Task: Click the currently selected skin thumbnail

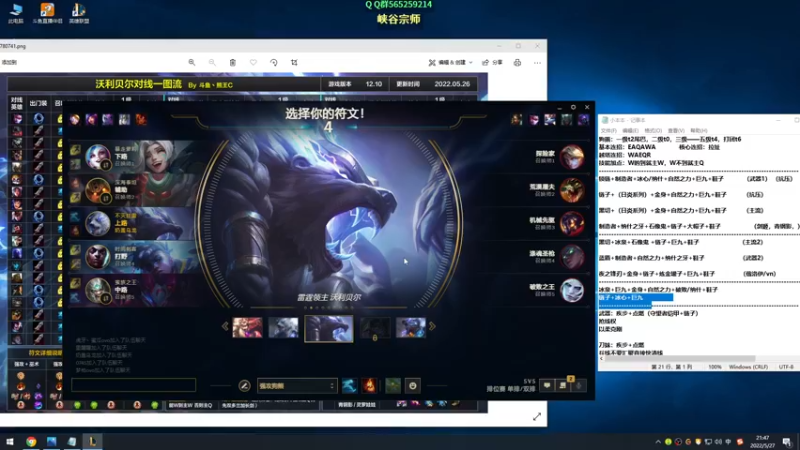Action: click(x=329, y=328)
